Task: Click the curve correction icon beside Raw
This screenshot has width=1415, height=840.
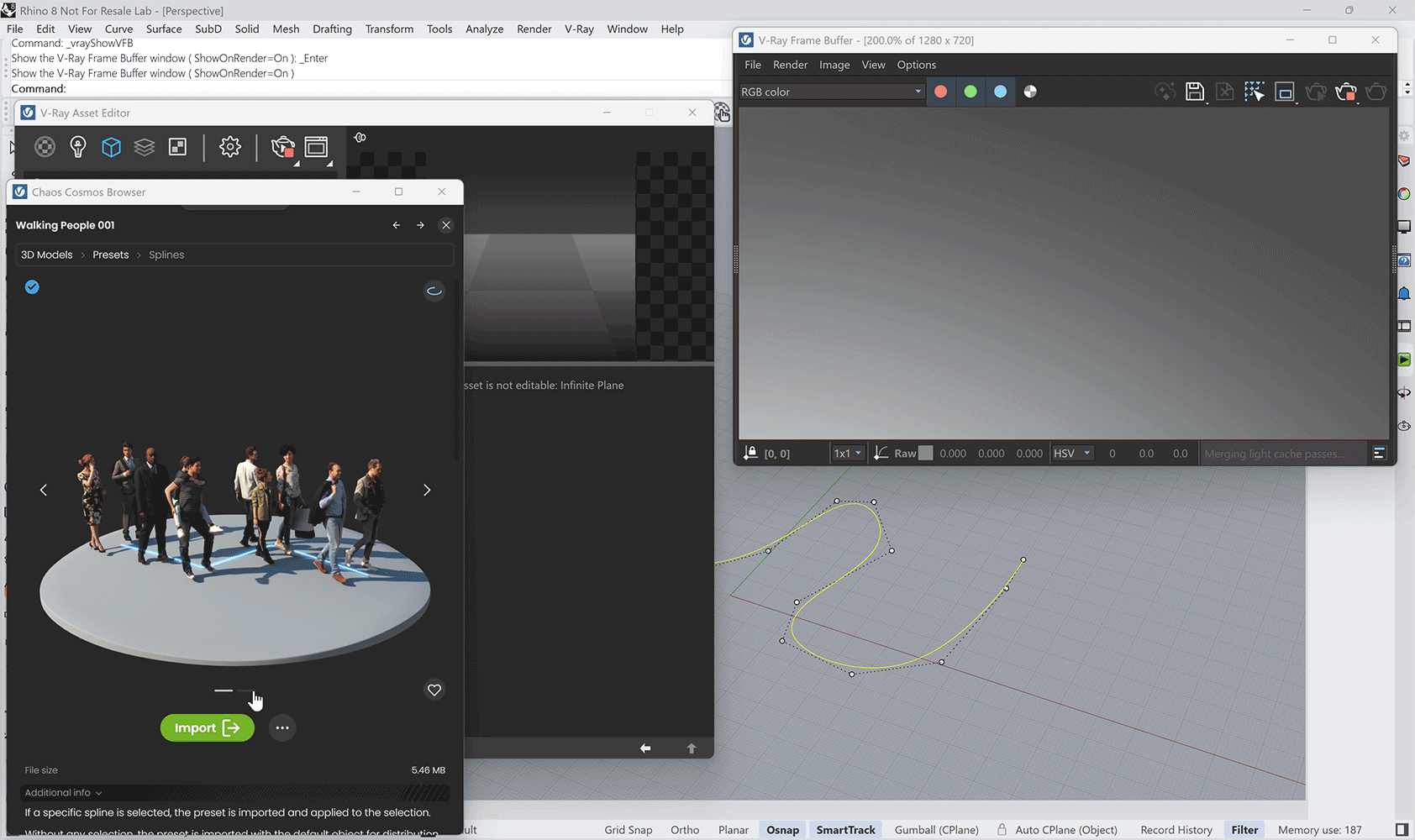Action: (x=881, y=453)
